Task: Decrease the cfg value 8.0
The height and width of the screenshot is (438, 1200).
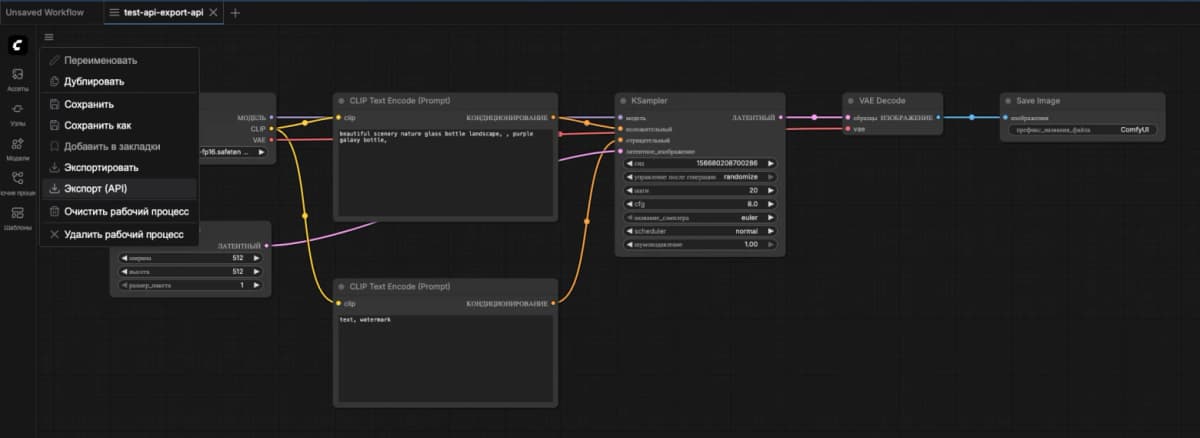Action: [630, 203]
